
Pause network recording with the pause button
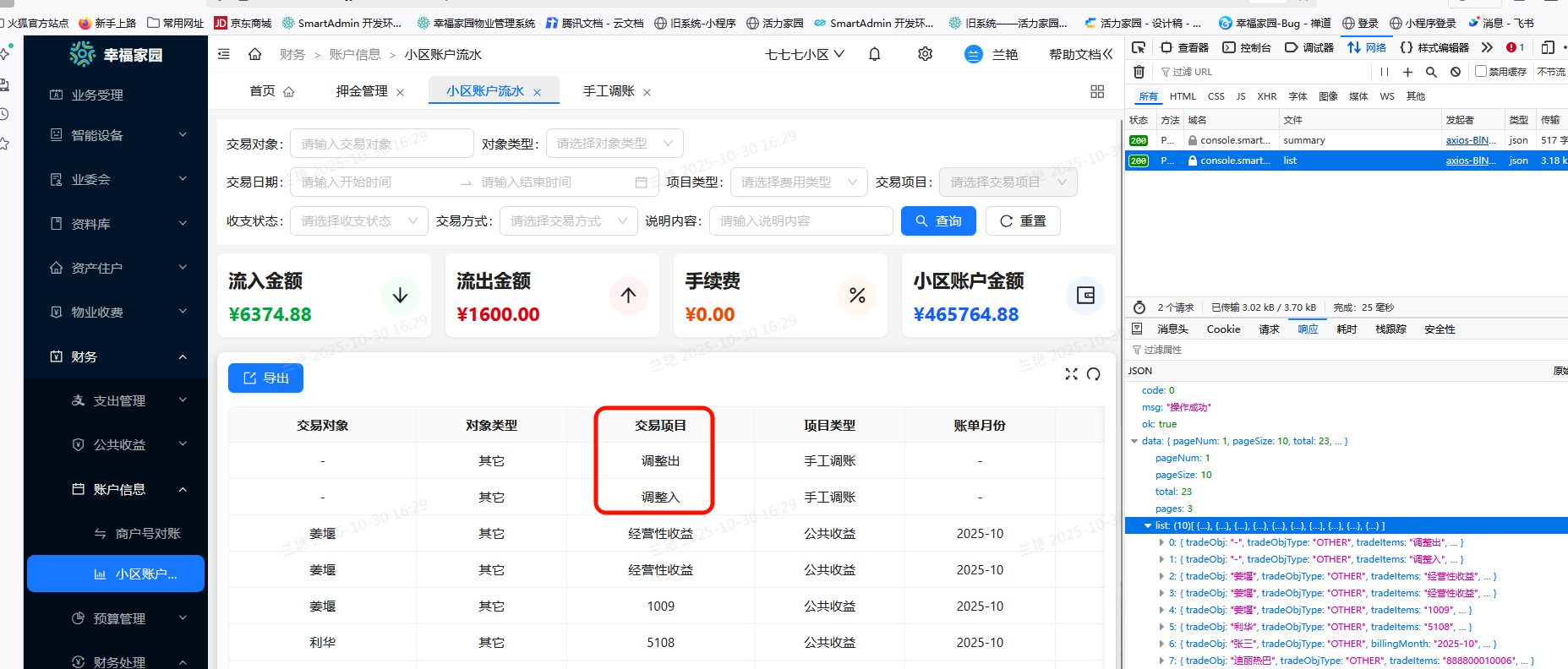point(1384,72)
